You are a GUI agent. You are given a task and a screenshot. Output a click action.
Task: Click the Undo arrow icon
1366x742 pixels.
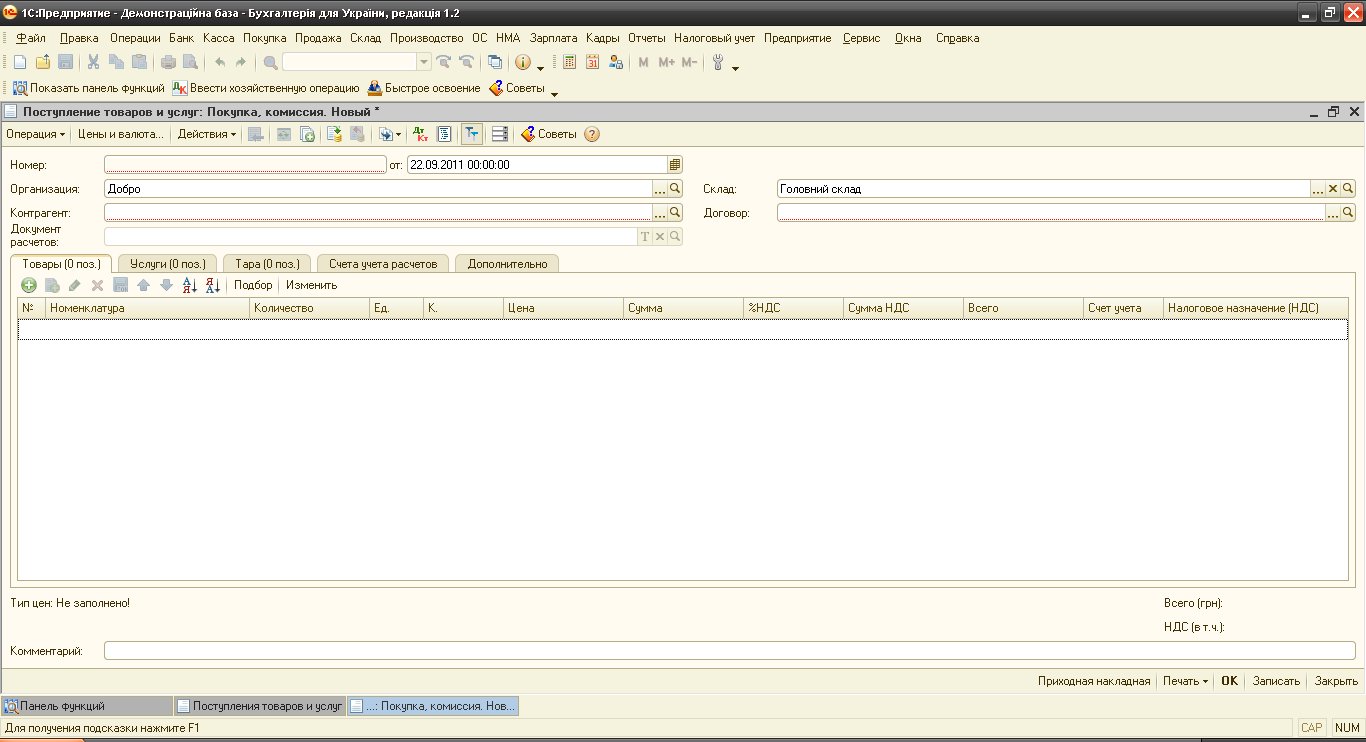pos(220,62)
